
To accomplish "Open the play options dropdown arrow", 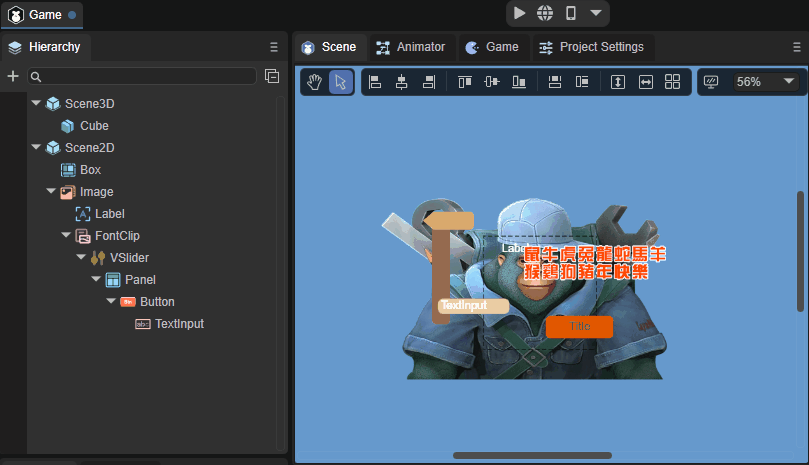I will (596, 13).
